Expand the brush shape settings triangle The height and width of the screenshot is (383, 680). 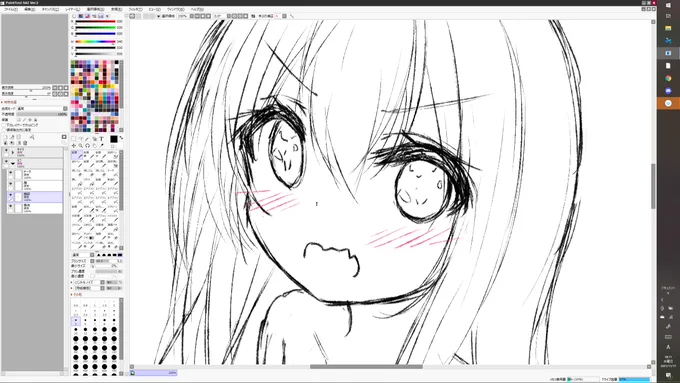[72, 282]
